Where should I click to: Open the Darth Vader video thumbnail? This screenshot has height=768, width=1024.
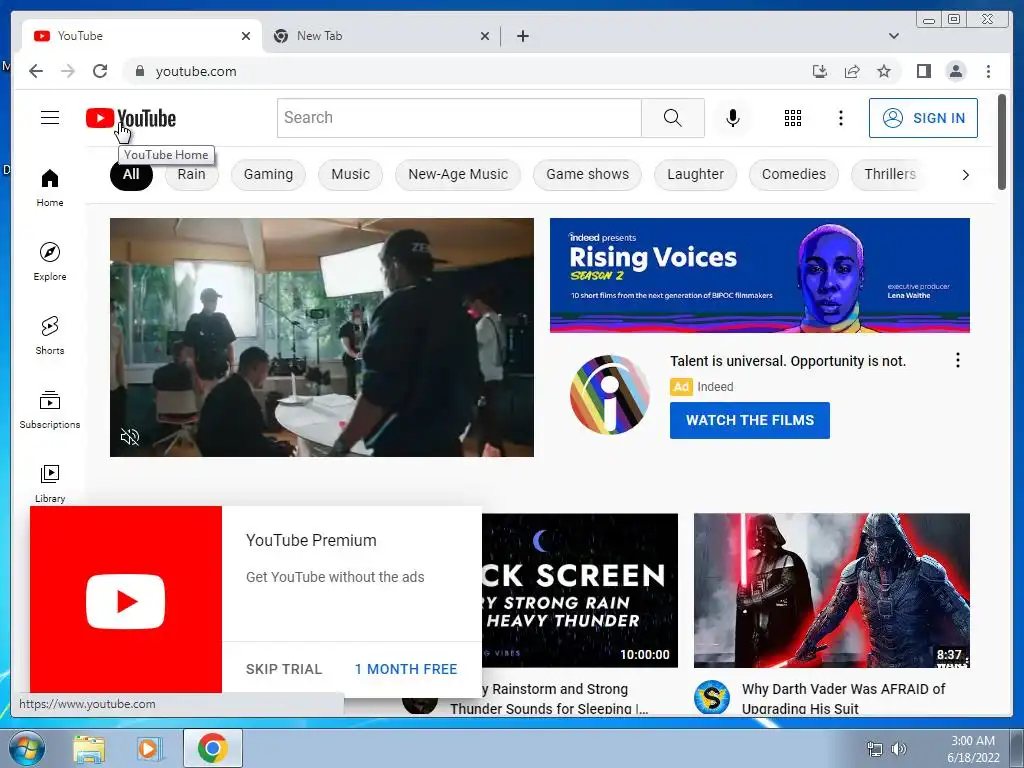(x=831, y=590)
